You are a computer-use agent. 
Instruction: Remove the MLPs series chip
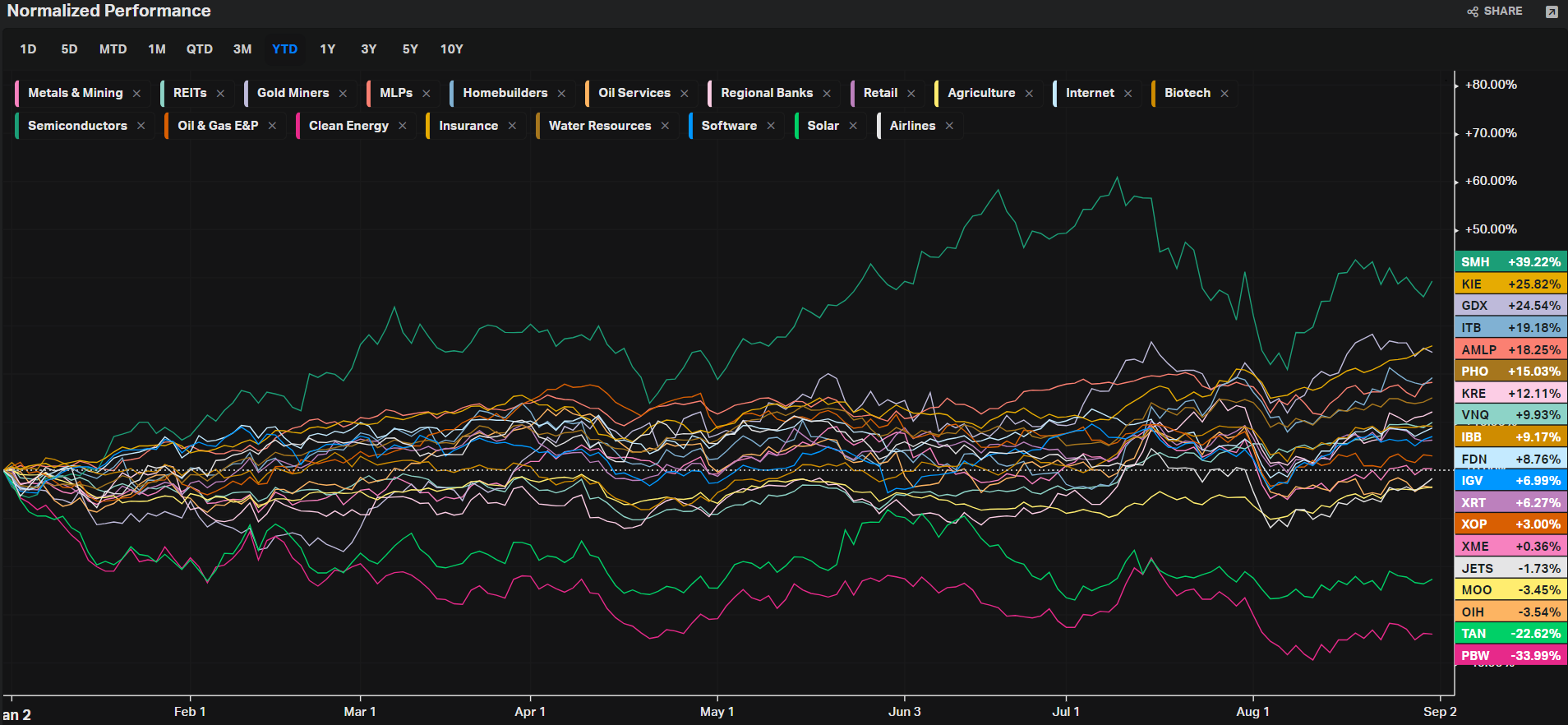[x=427, y=94]
